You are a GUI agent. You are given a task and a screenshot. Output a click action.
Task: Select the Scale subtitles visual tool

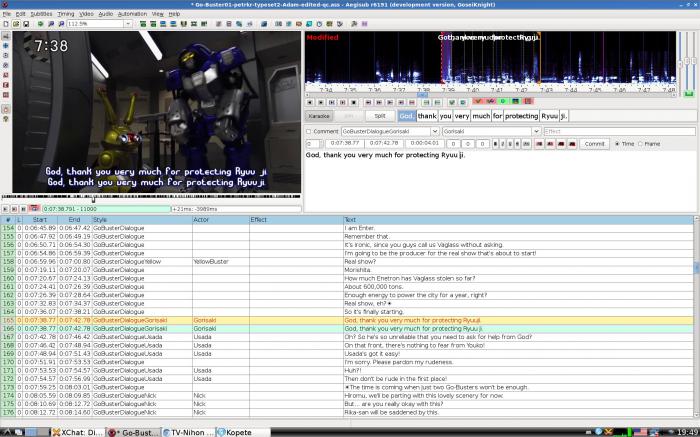point(6,75)
